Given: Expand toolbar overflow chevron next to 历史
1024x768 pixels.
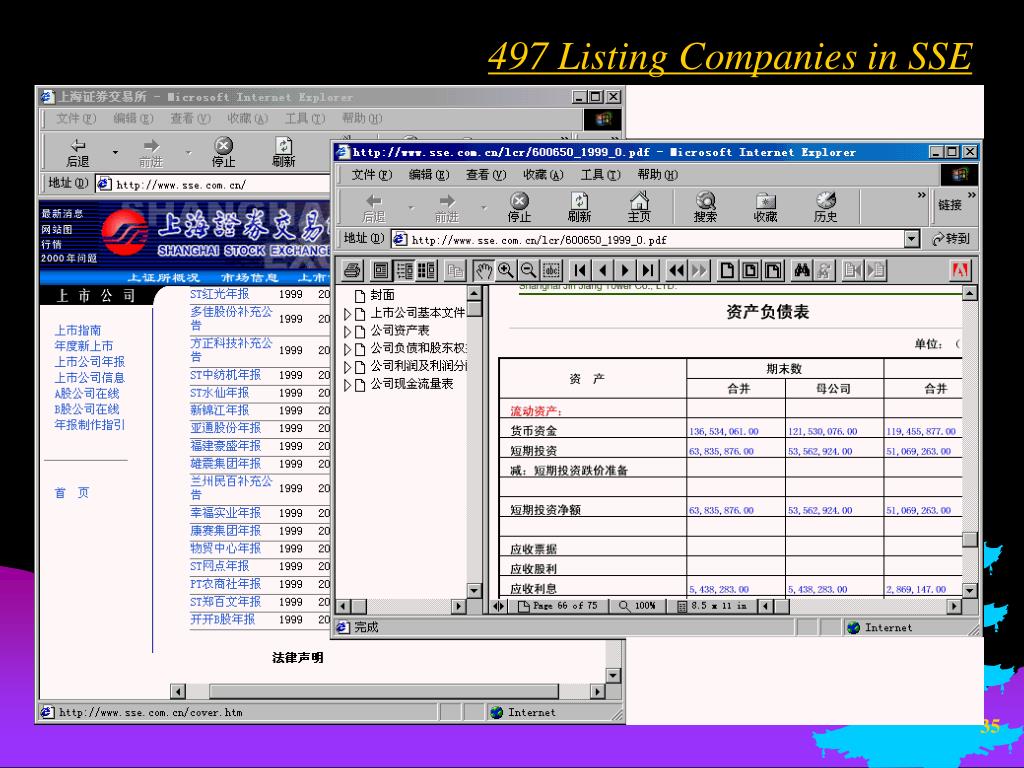Looking at the screenshot, I should tap(921, 195).
